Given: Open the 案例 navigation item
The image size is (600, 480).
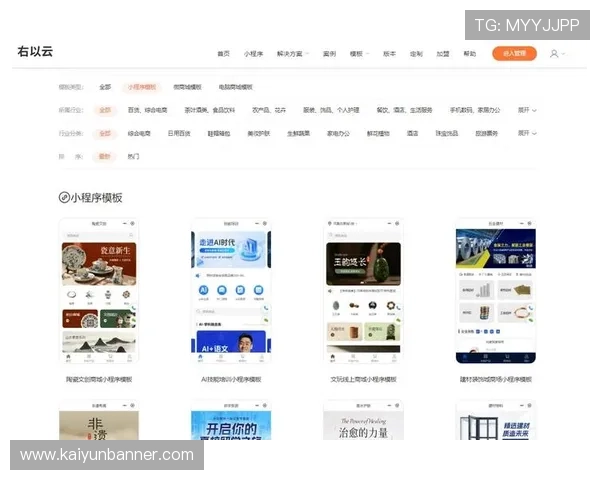Looking at the screenshot, I should (x=329, y=54).
